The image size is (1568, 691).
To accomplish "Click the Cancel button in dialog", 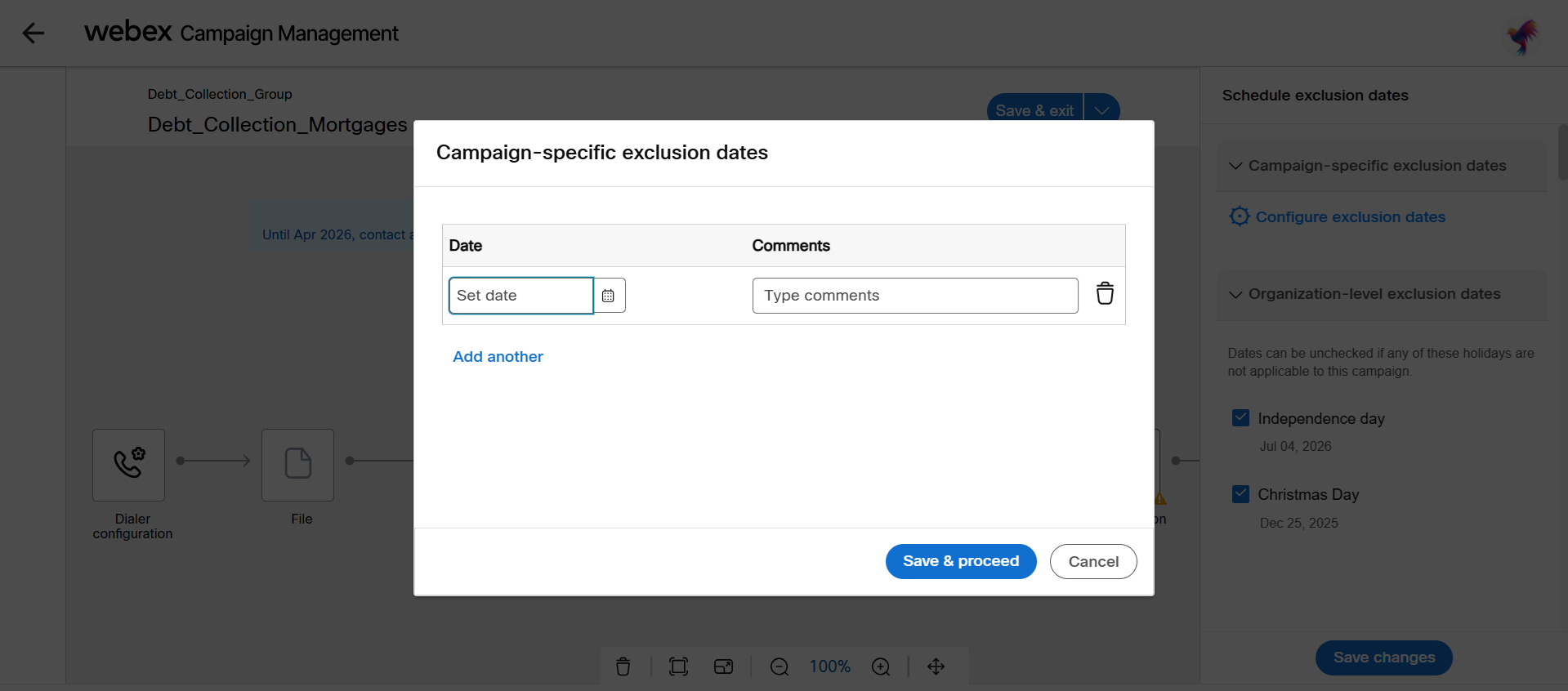I will (x=1093, y=561).
